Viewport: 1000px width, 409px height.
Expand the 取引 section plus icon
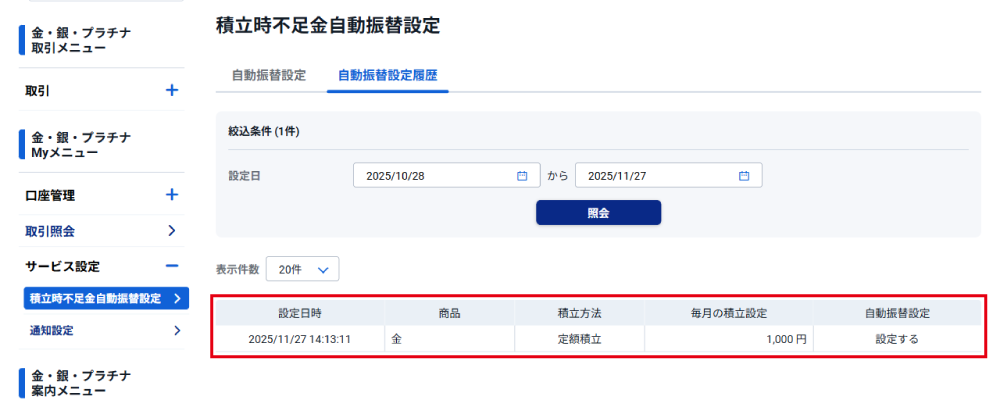171,90
